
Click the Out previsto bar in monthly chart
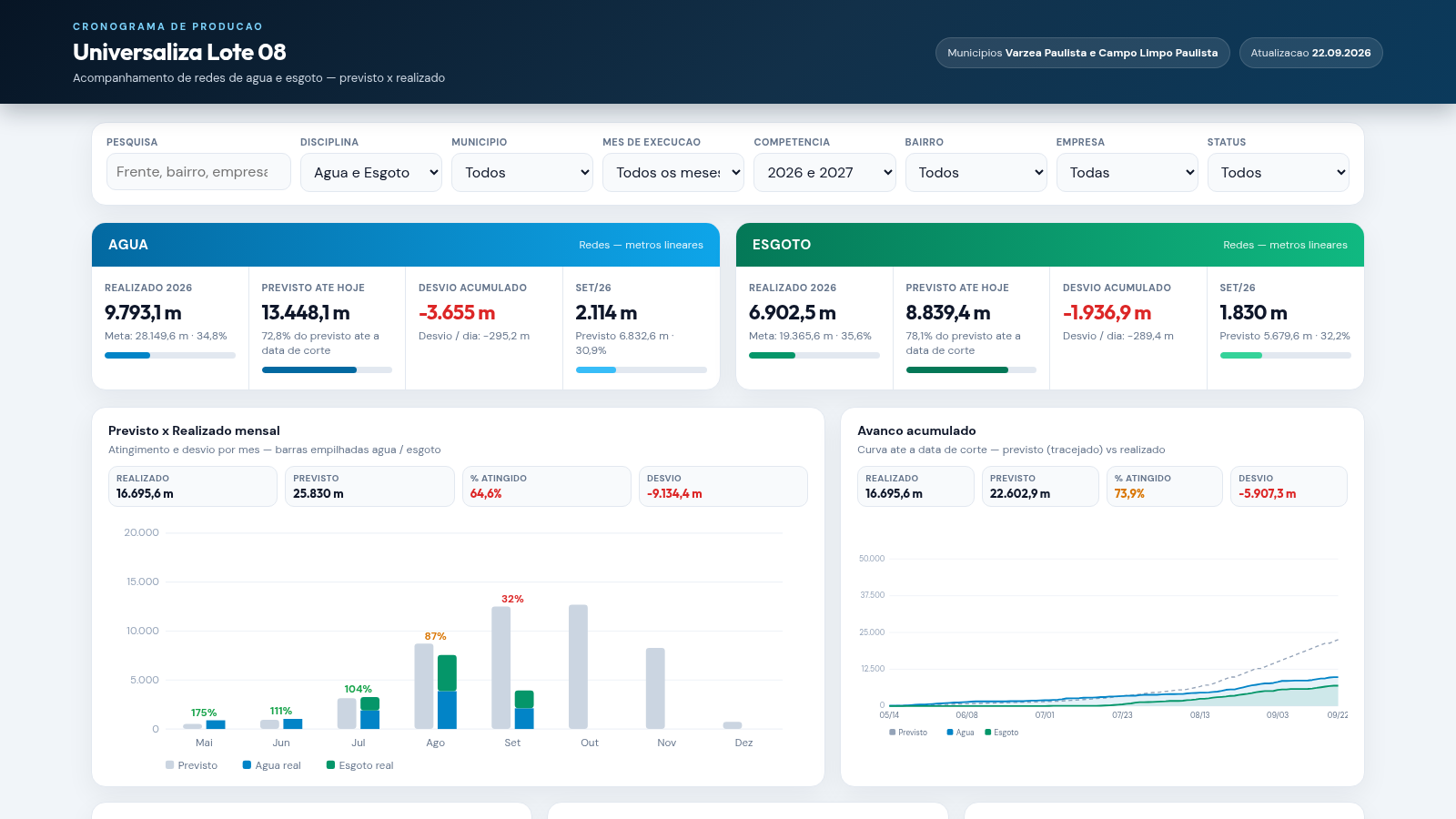pos(578,667)
